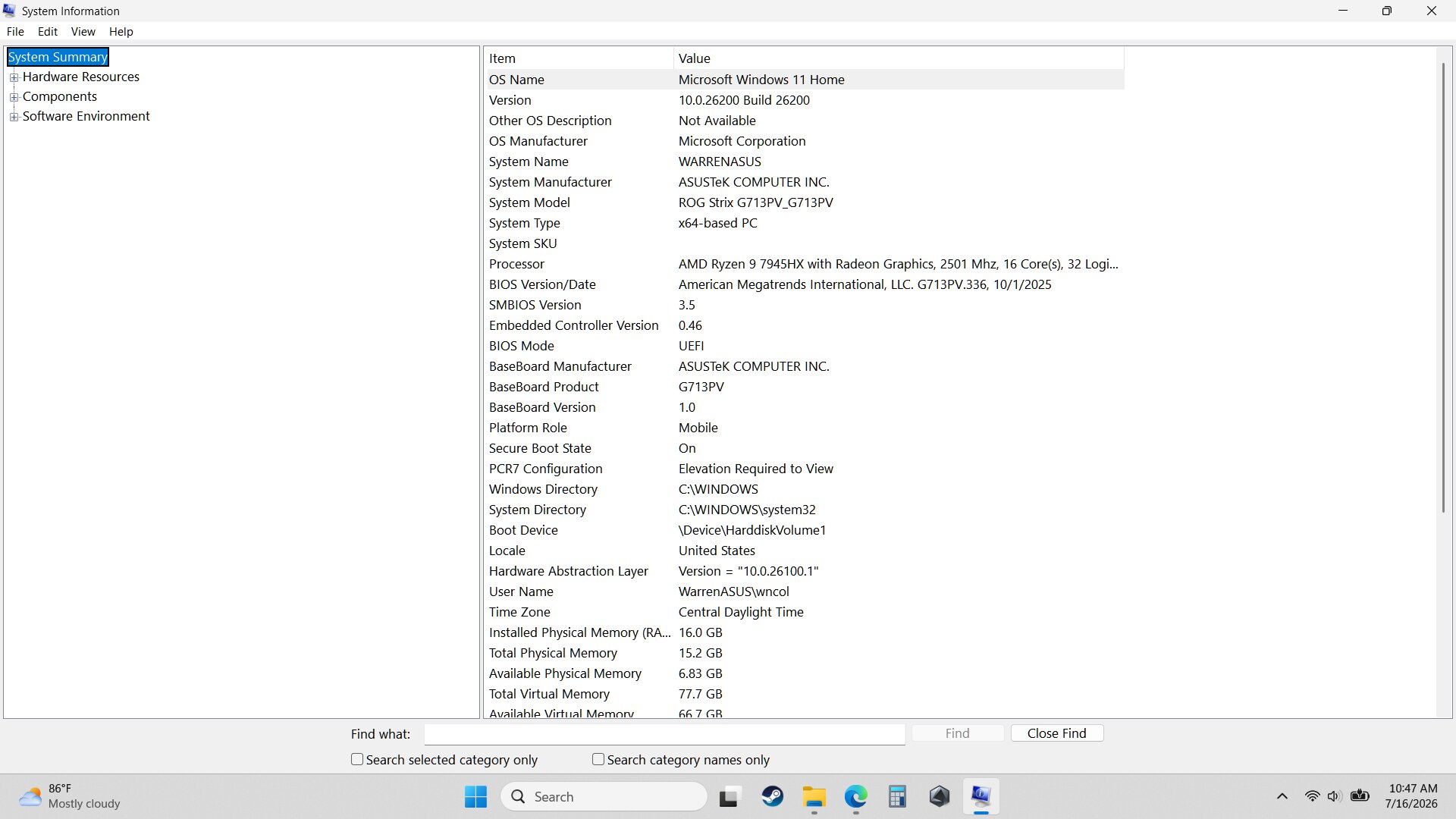Expand the Hardware Resources tree node
This screenshot has height=819, width=1456.
14,77
